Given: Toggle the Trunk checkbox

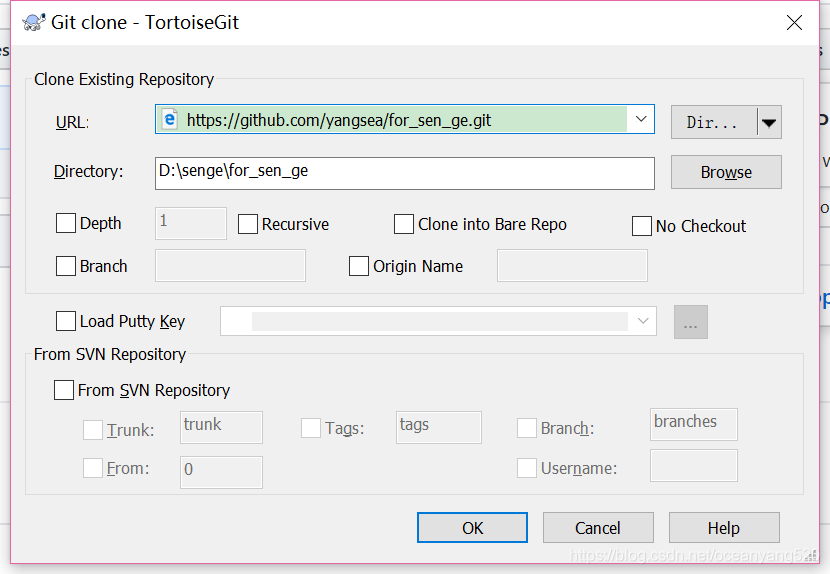Looking at the screenshot, I should (x=93, y=429).
